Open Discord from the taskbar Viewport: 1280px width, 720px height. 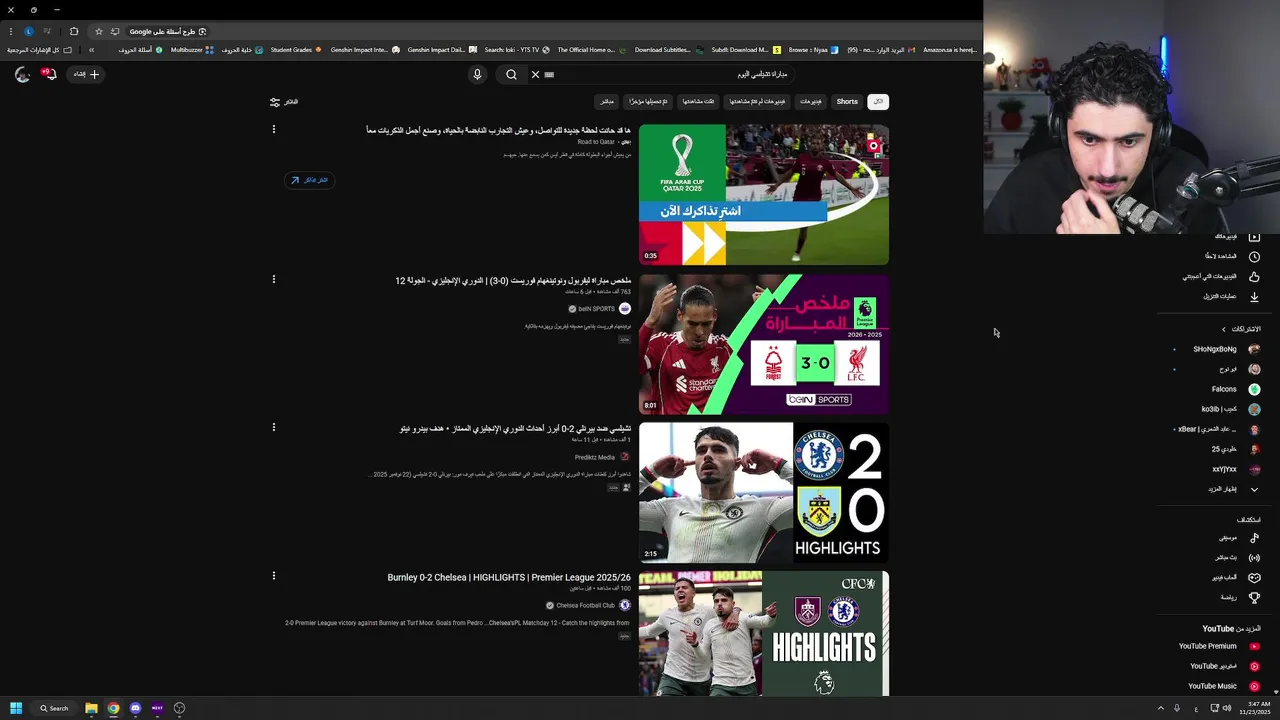[135, 708]
